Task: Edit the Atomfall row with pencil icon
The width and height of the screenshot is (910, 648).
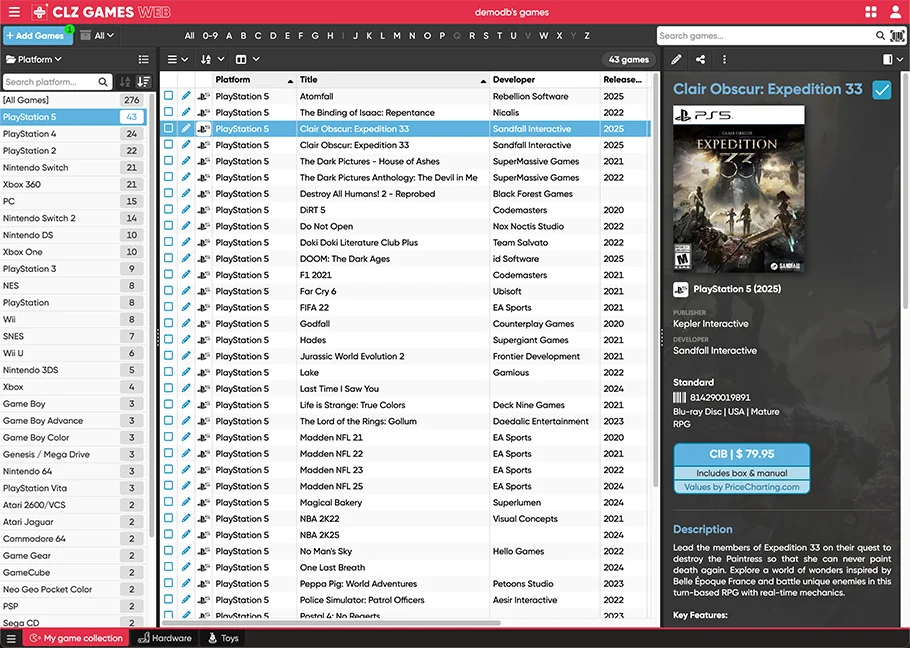Action: [186, 96]
